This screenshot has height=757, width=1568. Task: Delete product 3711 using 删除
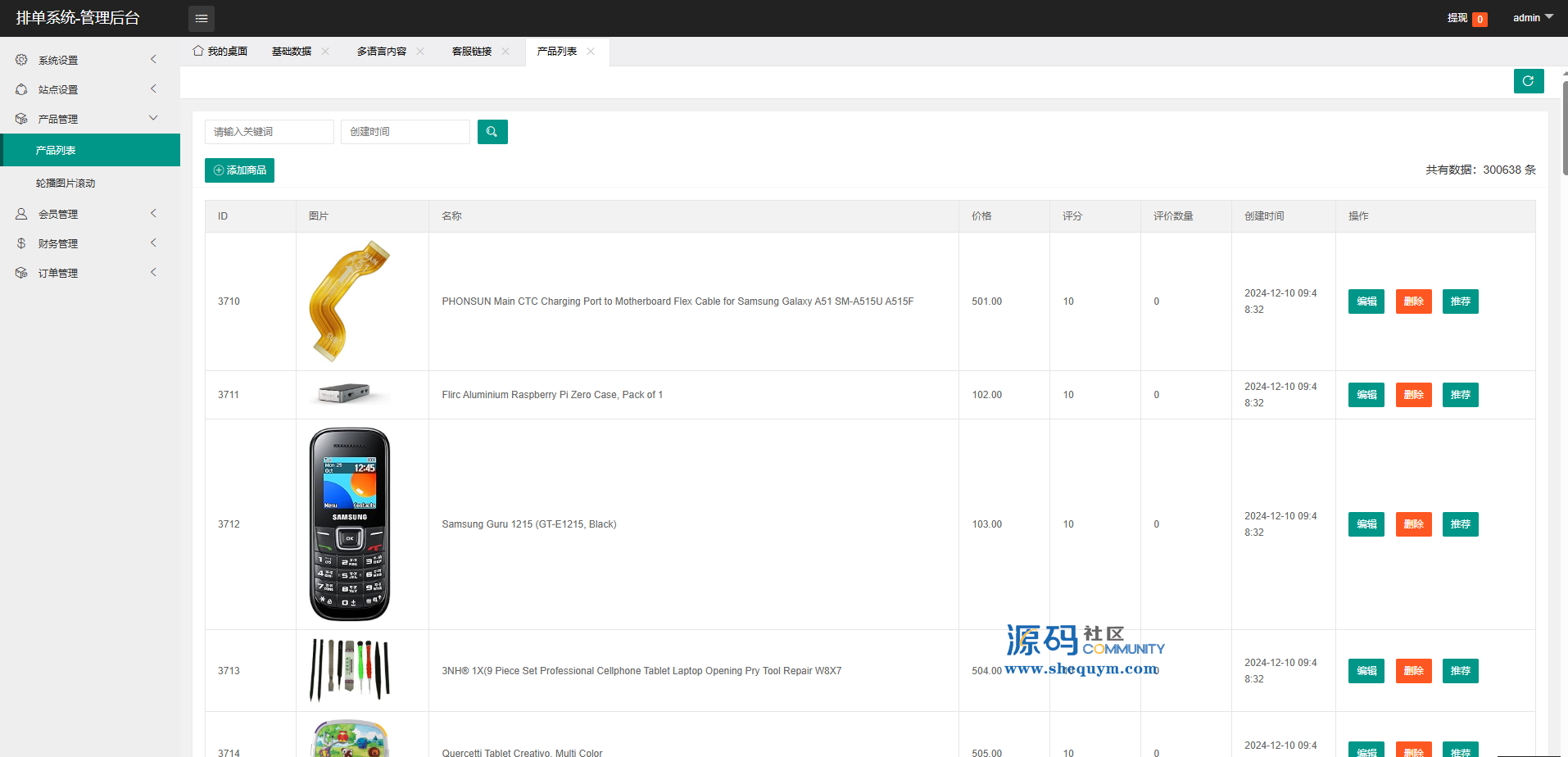point(1413,395)
